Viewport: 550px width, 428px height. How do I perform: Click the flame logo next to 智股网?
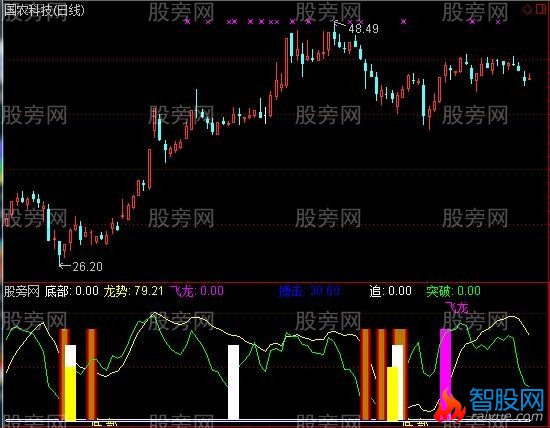click(449, 406)
